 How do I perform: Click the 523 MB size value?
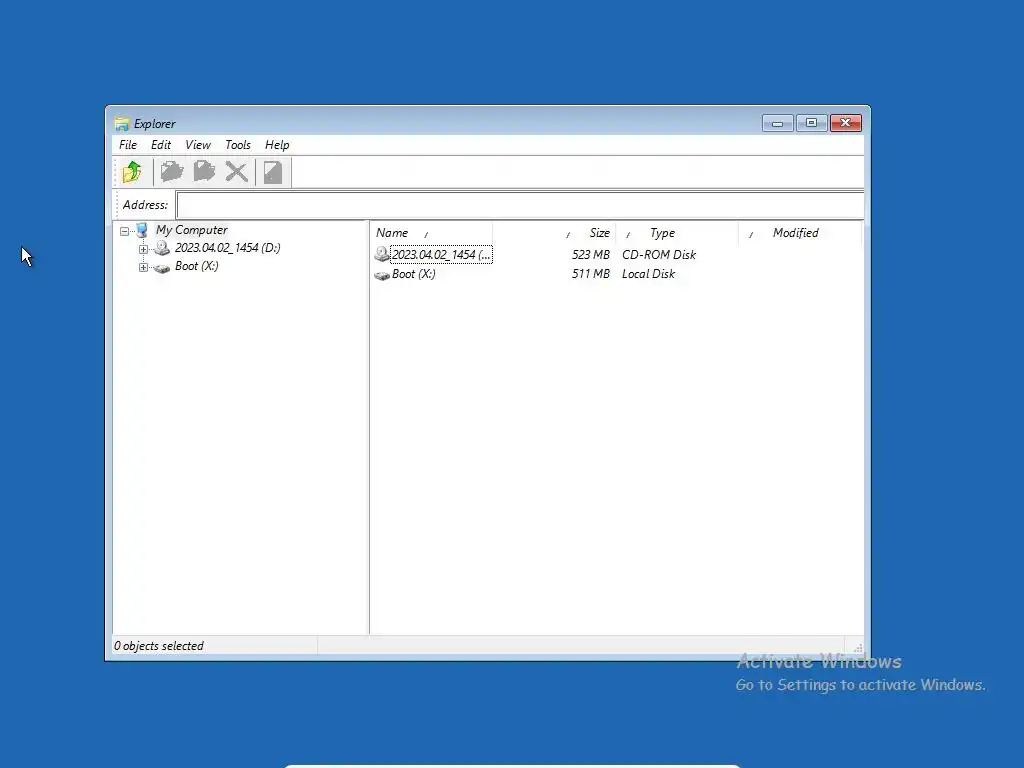[590, 255]
